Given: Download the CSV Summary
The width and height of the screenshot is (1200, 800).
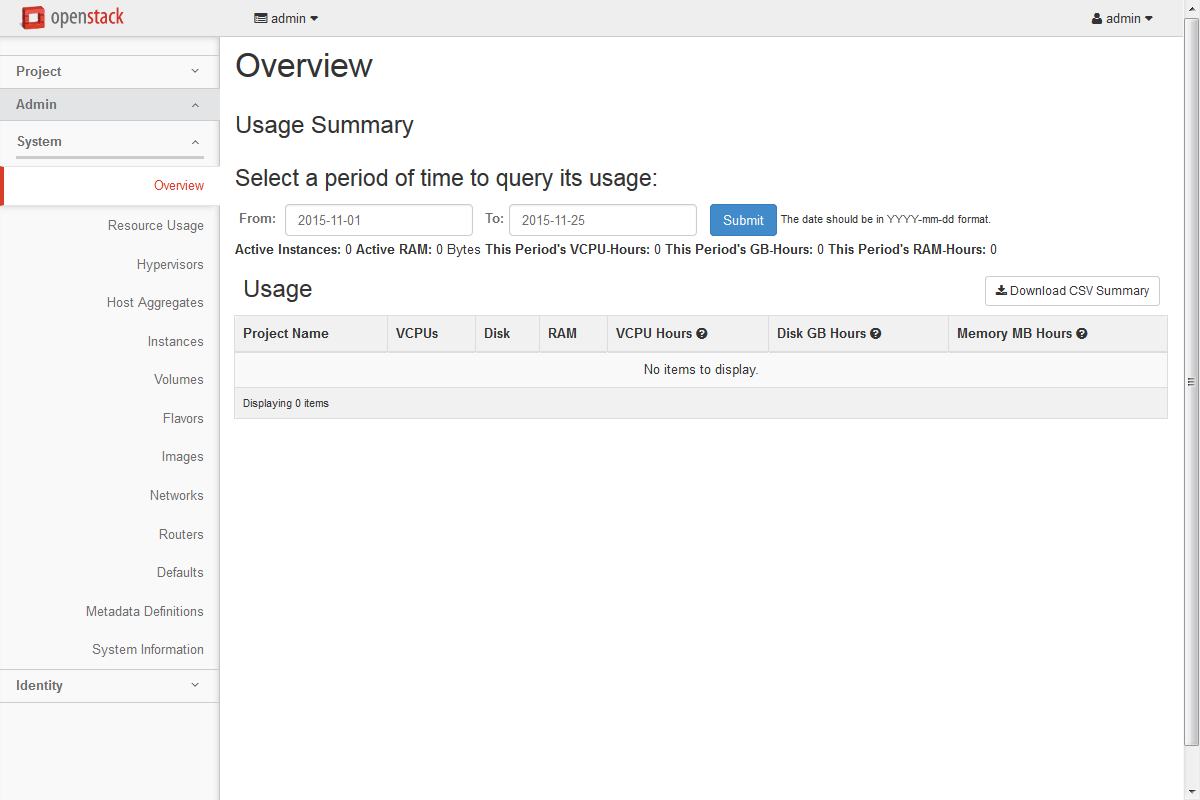Looking at the screenshot, I should pyautogui.click(x=1072, y=291).
